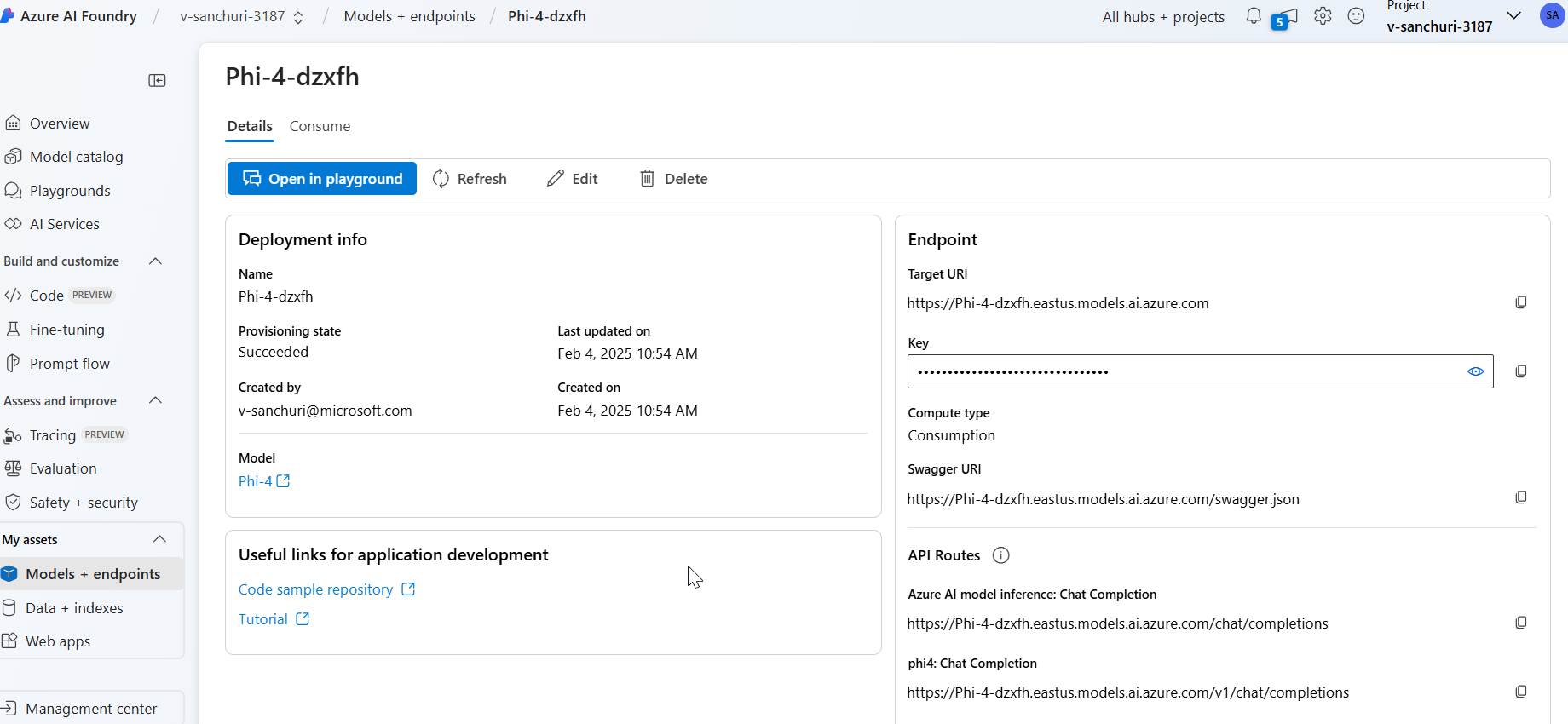Open settings gear in top bar
The width and height of the screenshot is (1568, 724).
click(1323, 16)
